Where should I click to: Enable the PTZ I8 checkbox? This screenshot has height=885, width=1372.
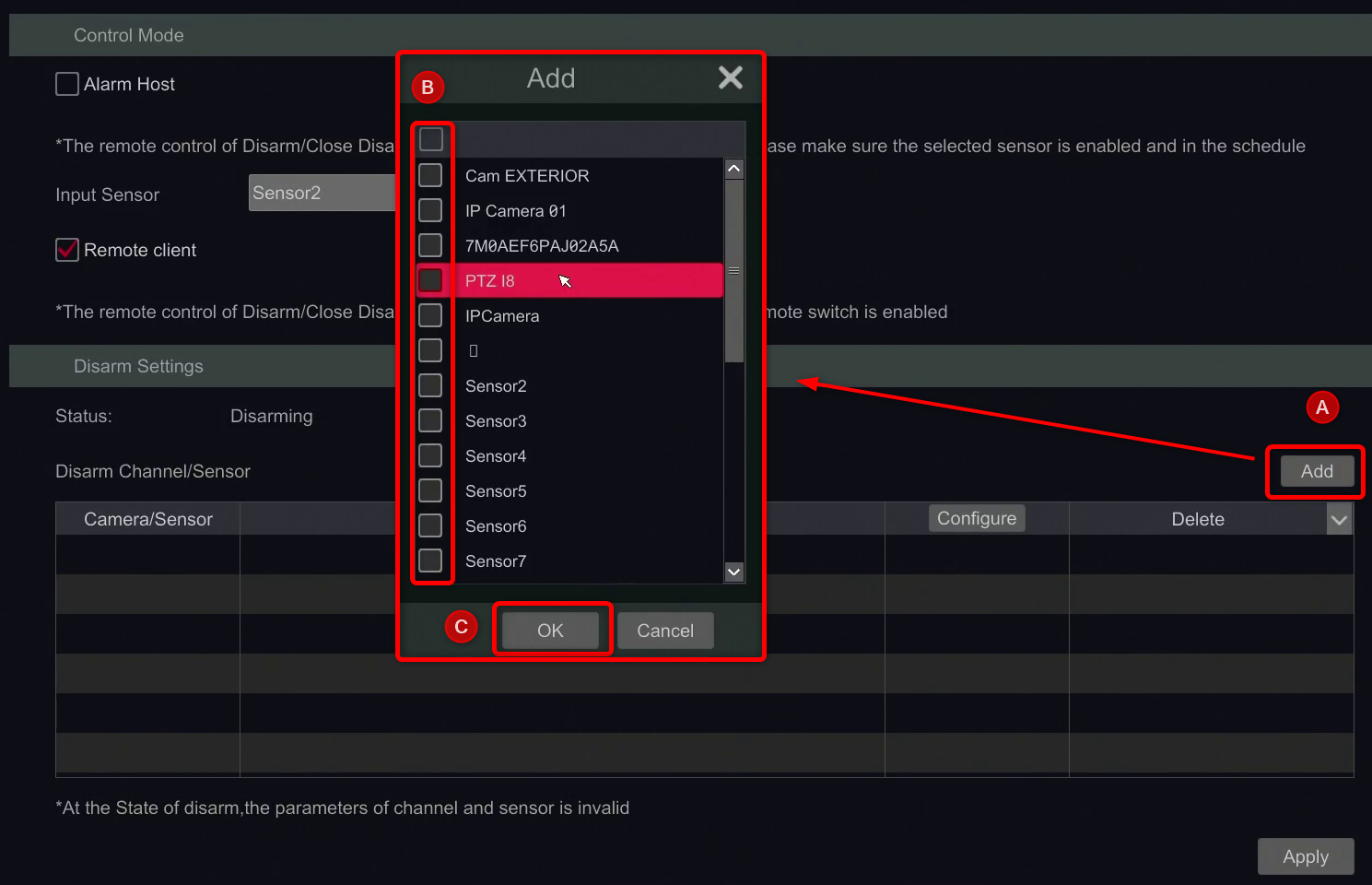pyautogui.click(x=430, y=280)
